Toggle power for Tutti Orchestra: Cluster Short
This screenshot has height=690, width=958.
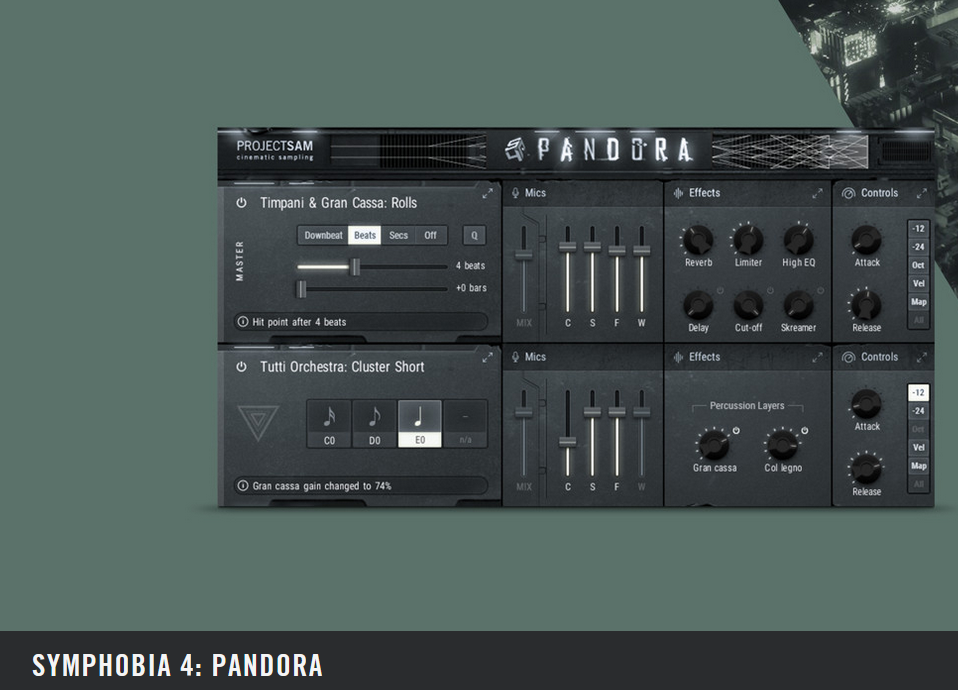coord(241,367)
